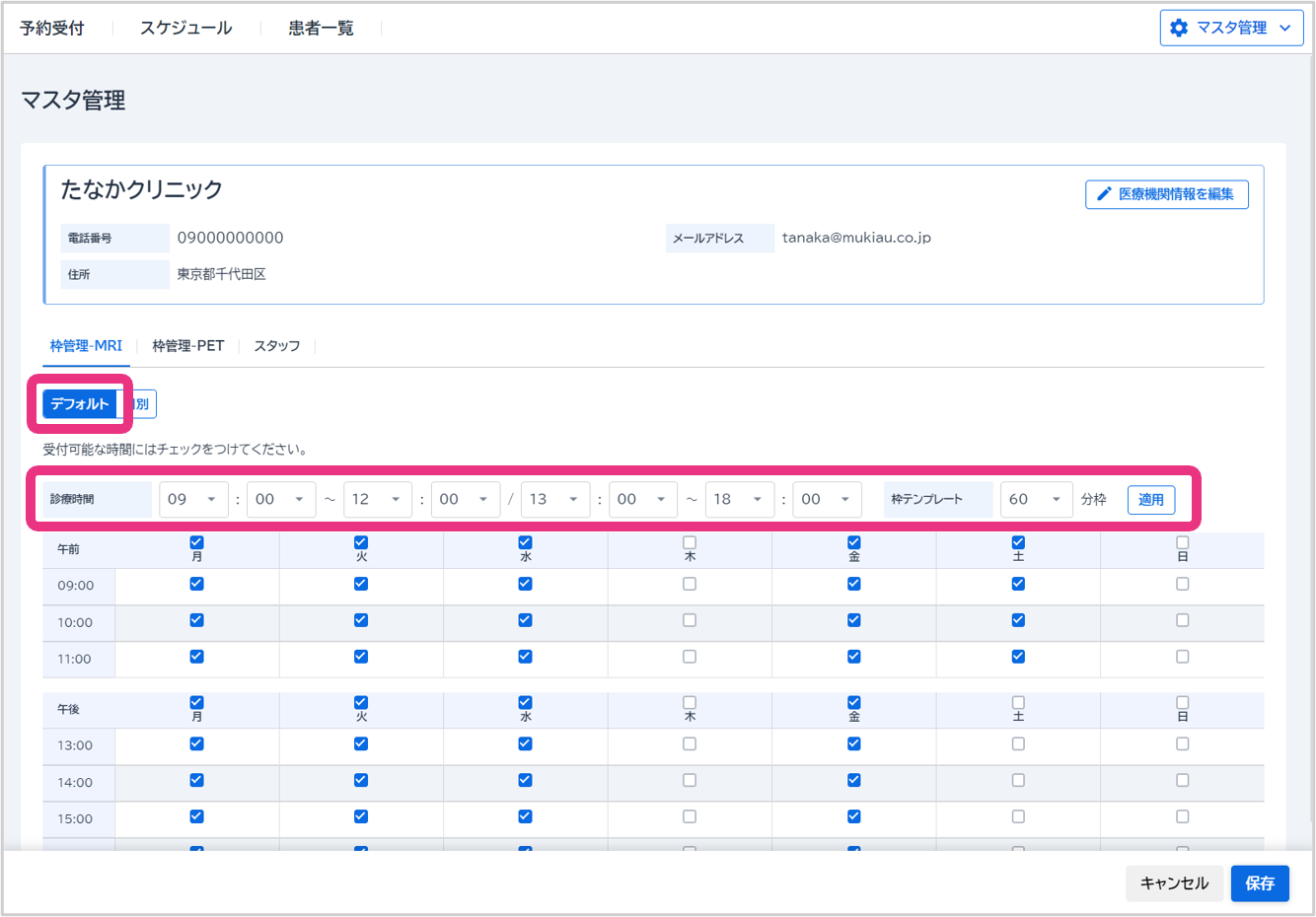Viewport: 1316px width, 917px height.
Task: Expand the morning start hour 09 dropdown
Action: (193, 500)
